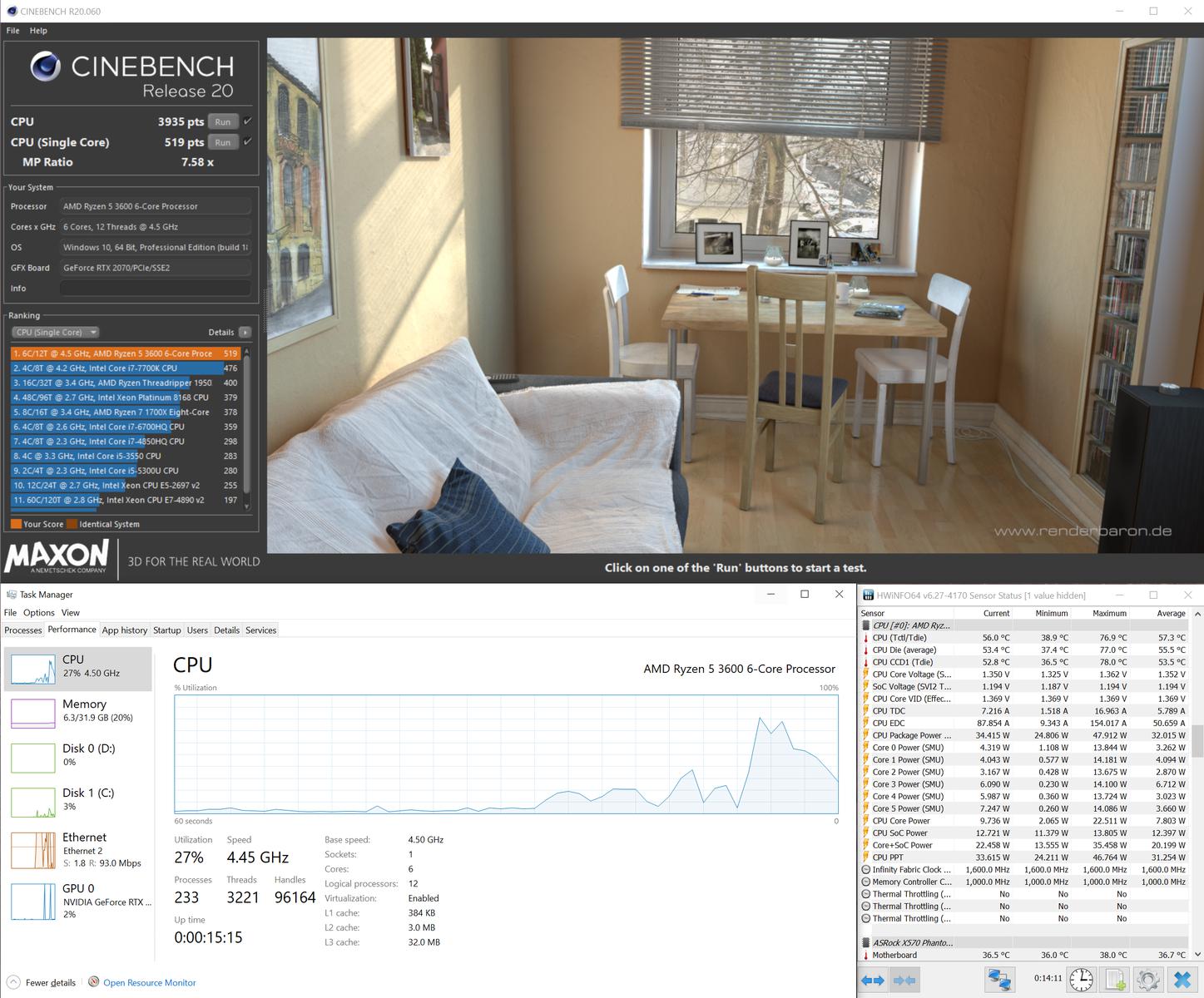Screen dimensions: 1204x998
Task: Toggle the checkmark next to the CPU test
Action: [x=247, y=121]
